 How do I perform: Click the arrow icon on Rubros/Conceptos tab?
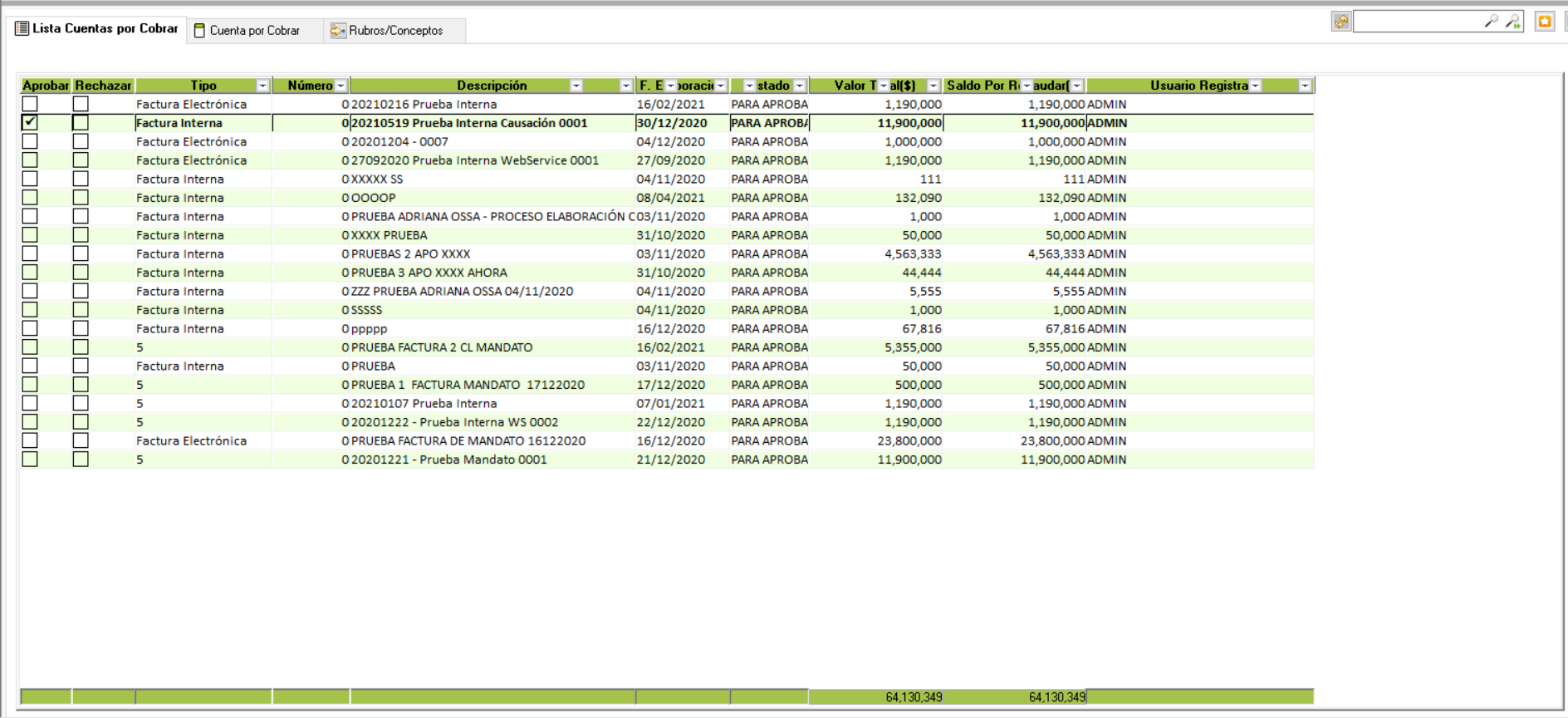click(337, 31)
